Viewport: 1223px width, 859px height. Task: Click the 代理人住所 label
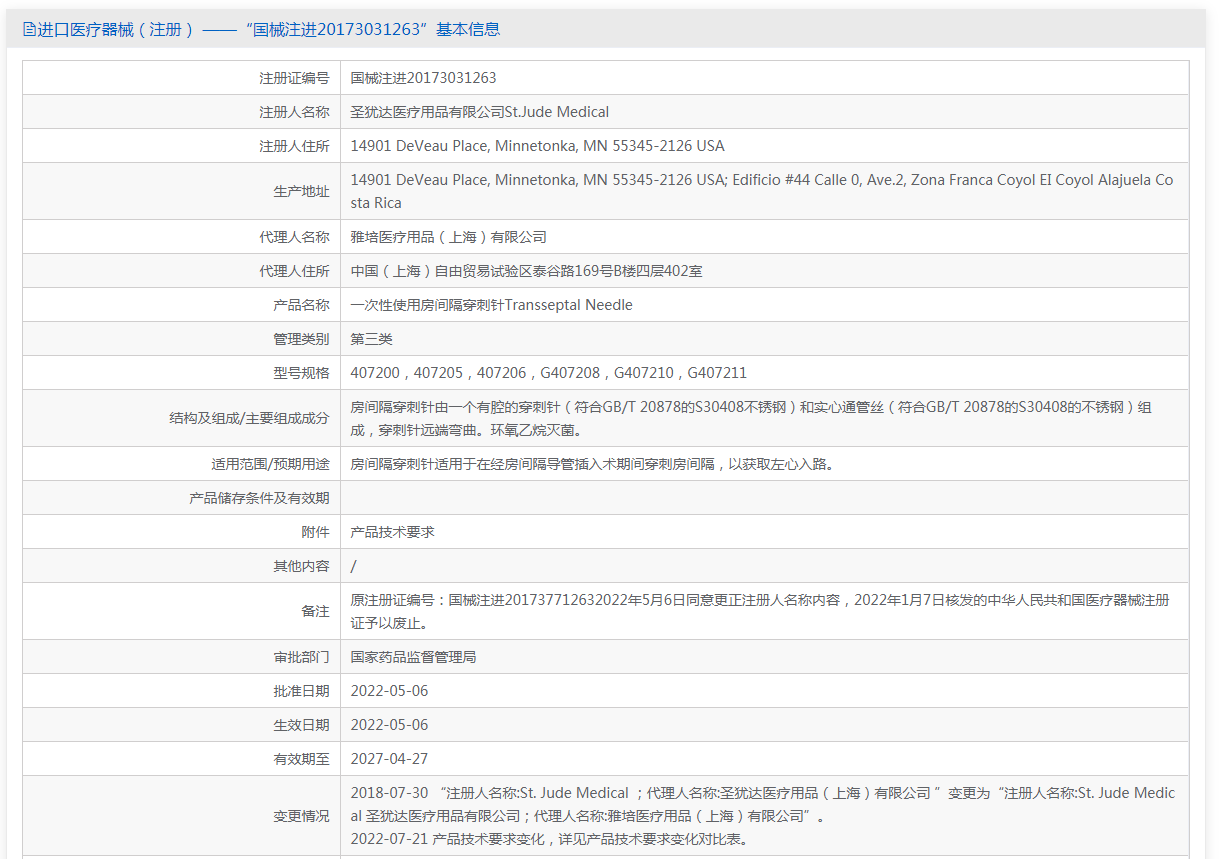pos(294,271)
